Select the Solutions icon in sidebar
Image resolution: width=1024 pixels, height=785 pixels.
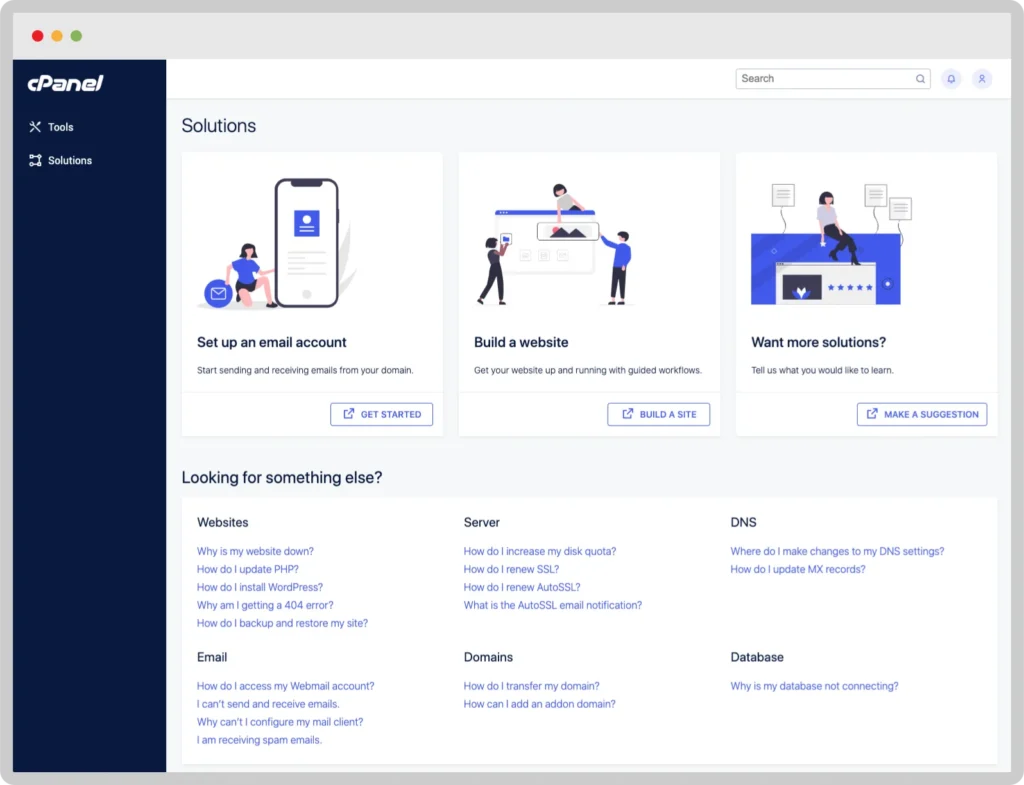tap(33, 160)
